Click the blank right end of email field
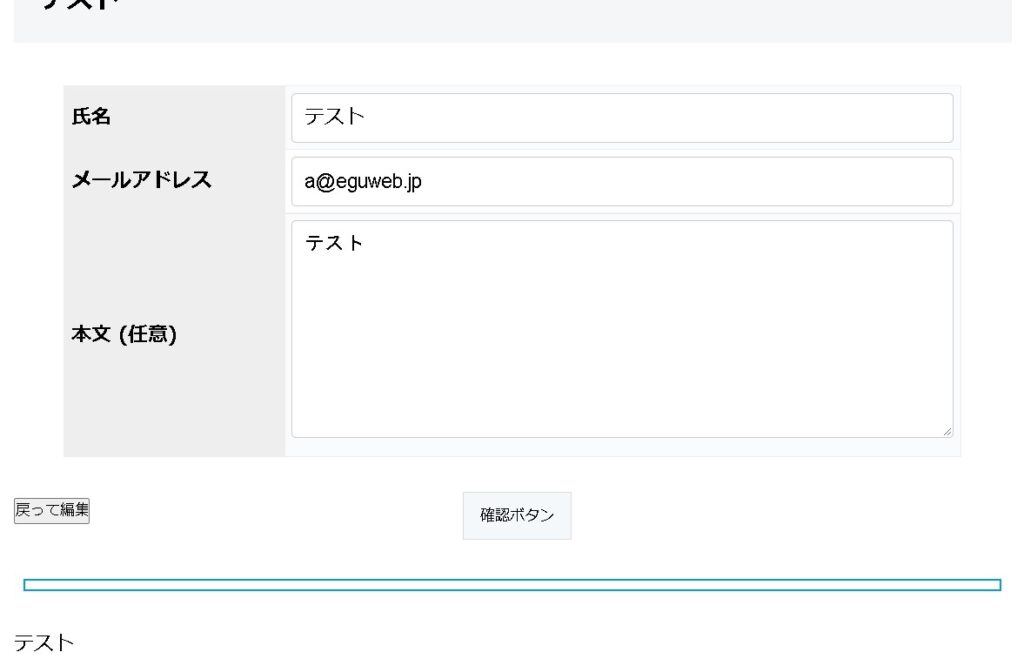The width and height of the screenshot is (1024, 659). coord(900,181)
